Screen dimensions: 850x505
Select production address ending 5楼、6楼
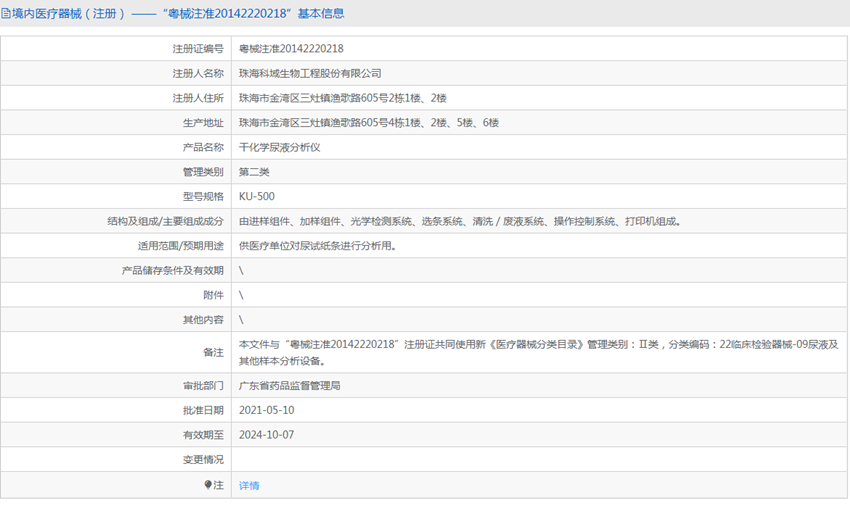[x=369, y=122]
